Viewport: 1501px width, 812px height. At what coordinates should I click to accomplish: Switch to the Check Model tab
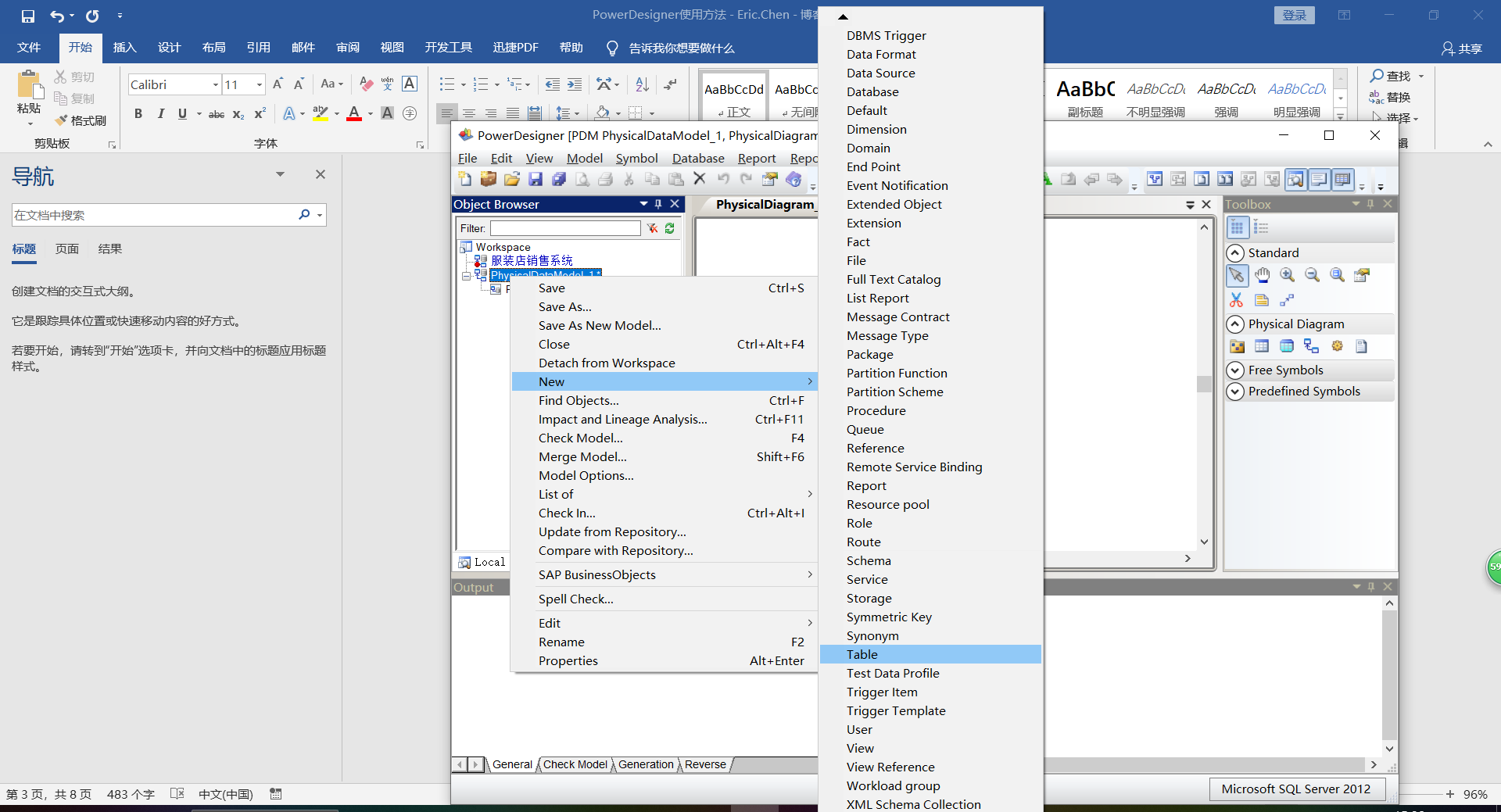tap(575, 764)
